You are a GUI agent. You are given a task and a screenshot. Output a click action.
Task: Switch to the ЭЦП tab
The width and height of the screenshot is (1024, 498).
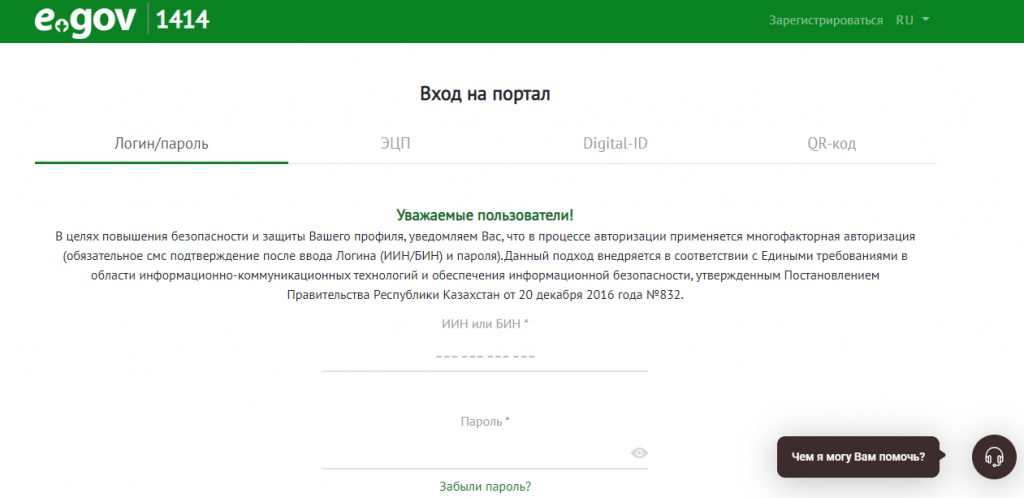(396, 144)
